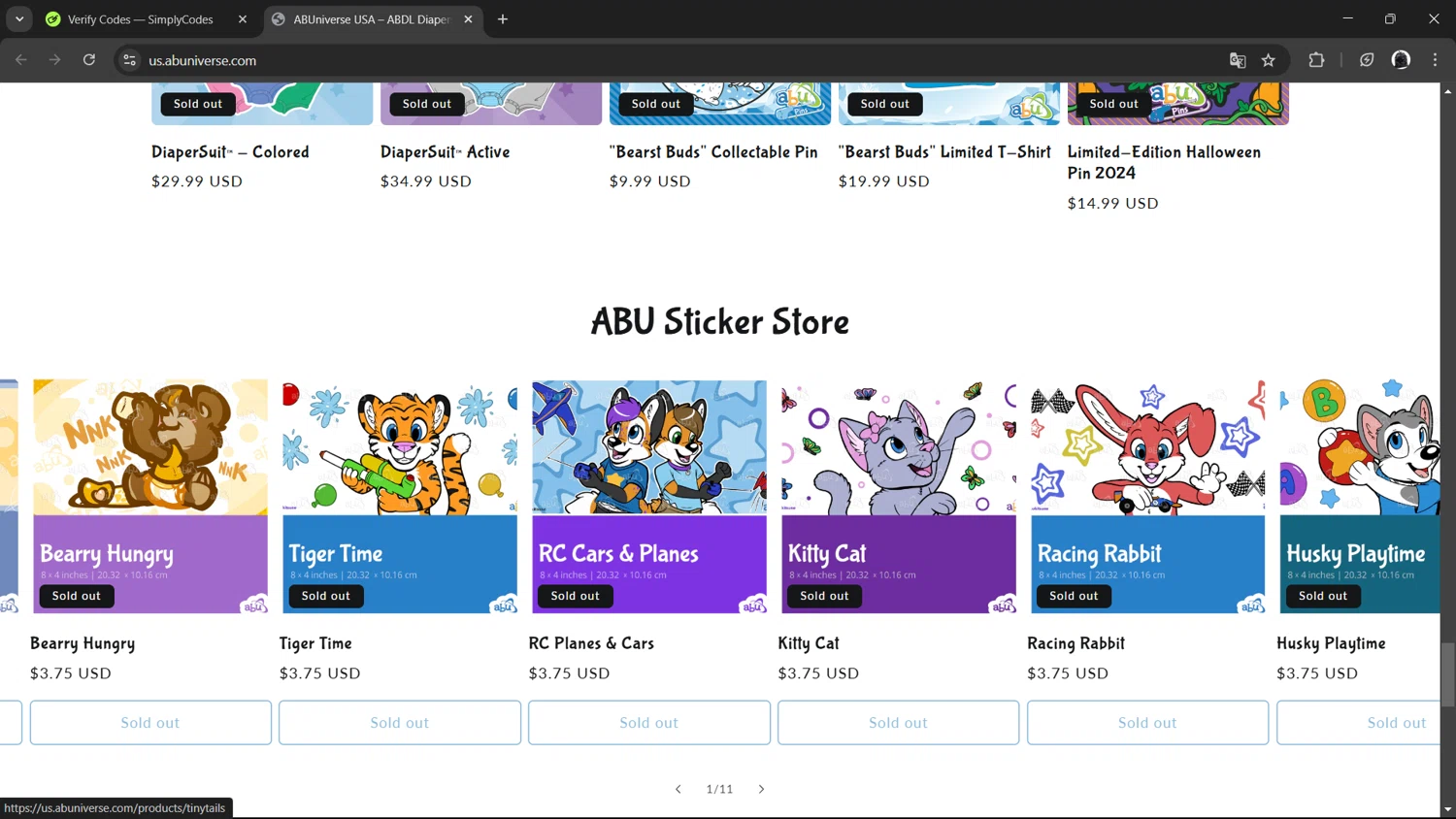Open the browser shield extension icon

click(x=1367, y=60)
